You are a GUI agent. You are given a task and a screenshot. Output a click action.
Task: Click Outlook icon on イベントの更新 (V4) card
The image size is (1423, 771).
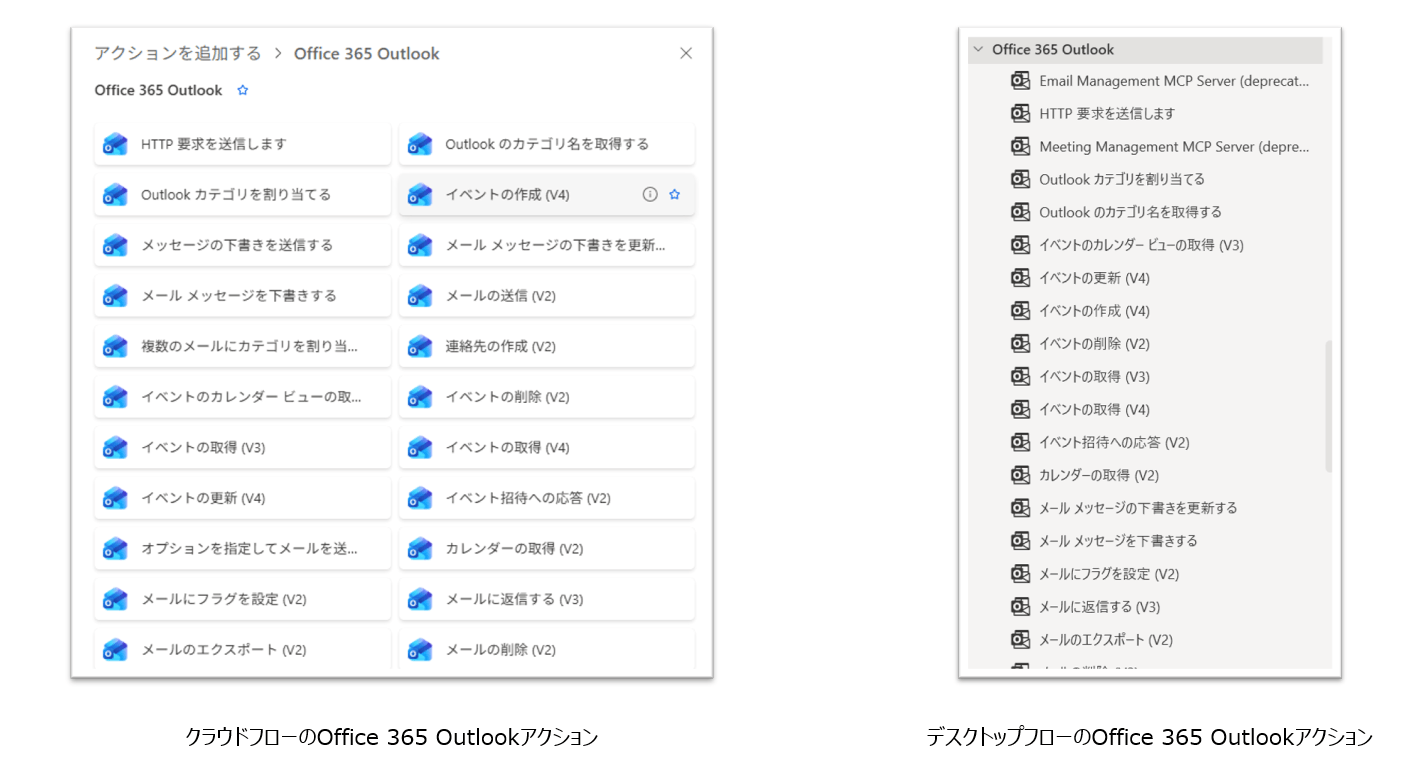click(x=115, y=498)
